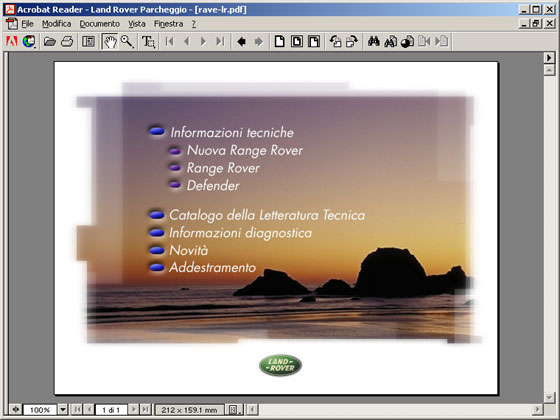Select the Zoom magnifier tool
The image size is (560, 420).
(x=127, y=41)
